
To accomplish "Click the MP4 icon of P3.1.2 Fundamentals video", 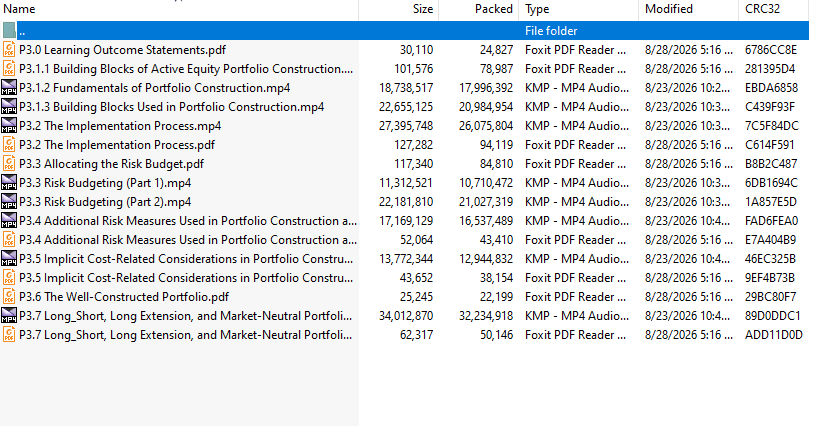I will 9,88.
